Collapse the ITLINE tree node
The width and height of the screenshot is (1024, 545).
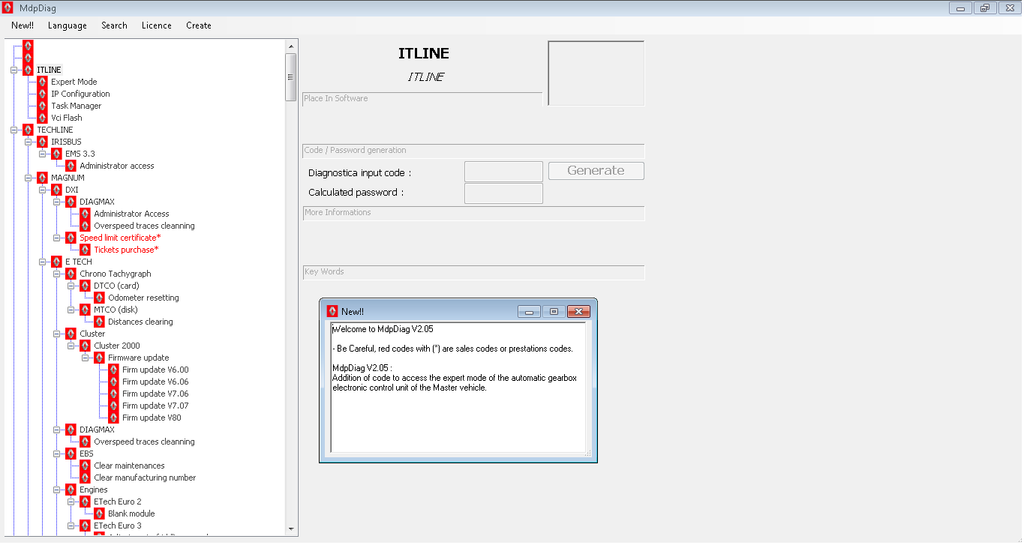pyautogui.click(x=14, y=70)
